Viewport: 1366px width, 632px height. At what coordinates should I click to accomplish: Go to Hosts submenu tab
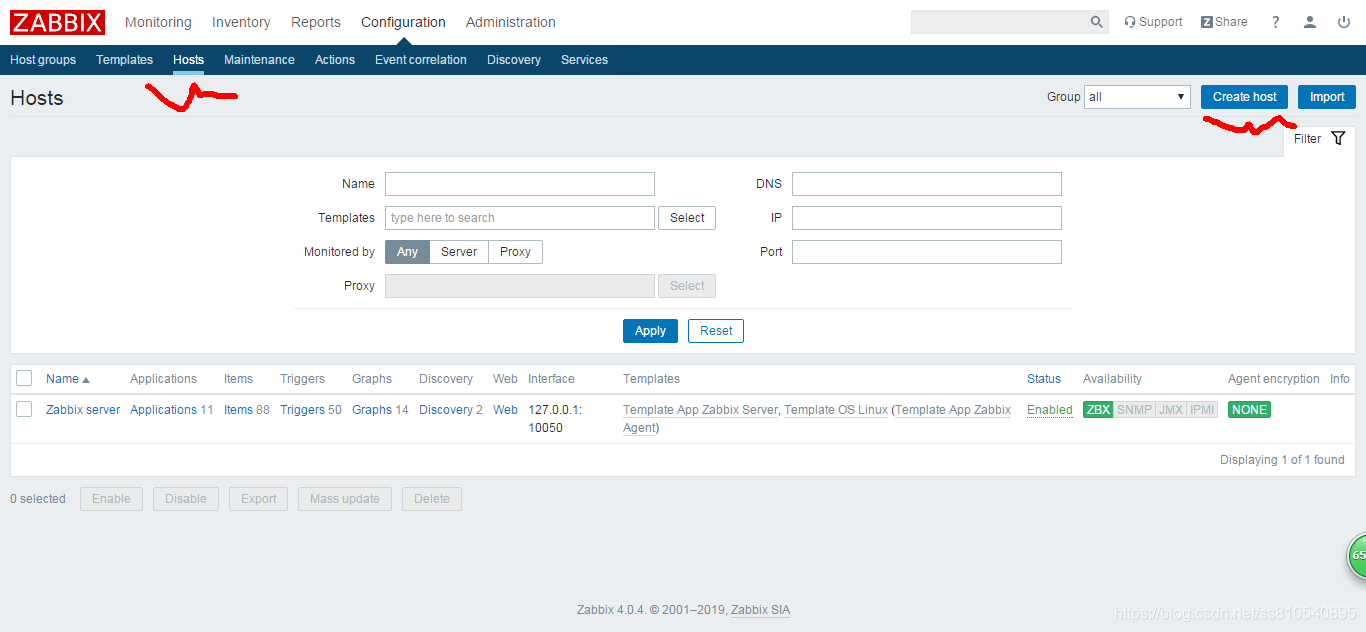click(x=188, y=60)
